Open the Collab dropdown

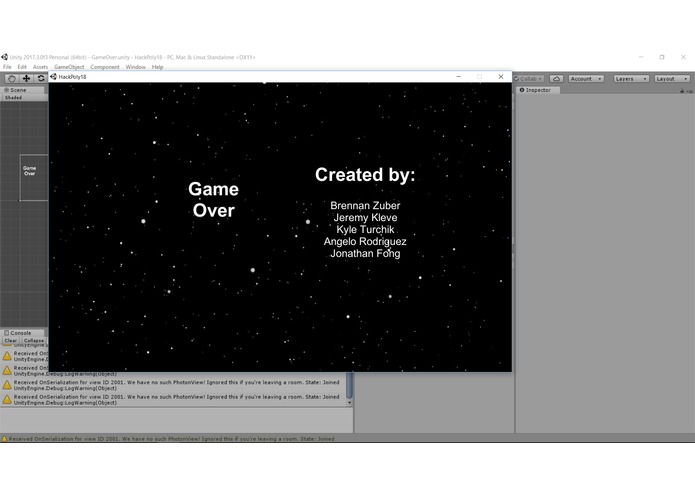528,78
